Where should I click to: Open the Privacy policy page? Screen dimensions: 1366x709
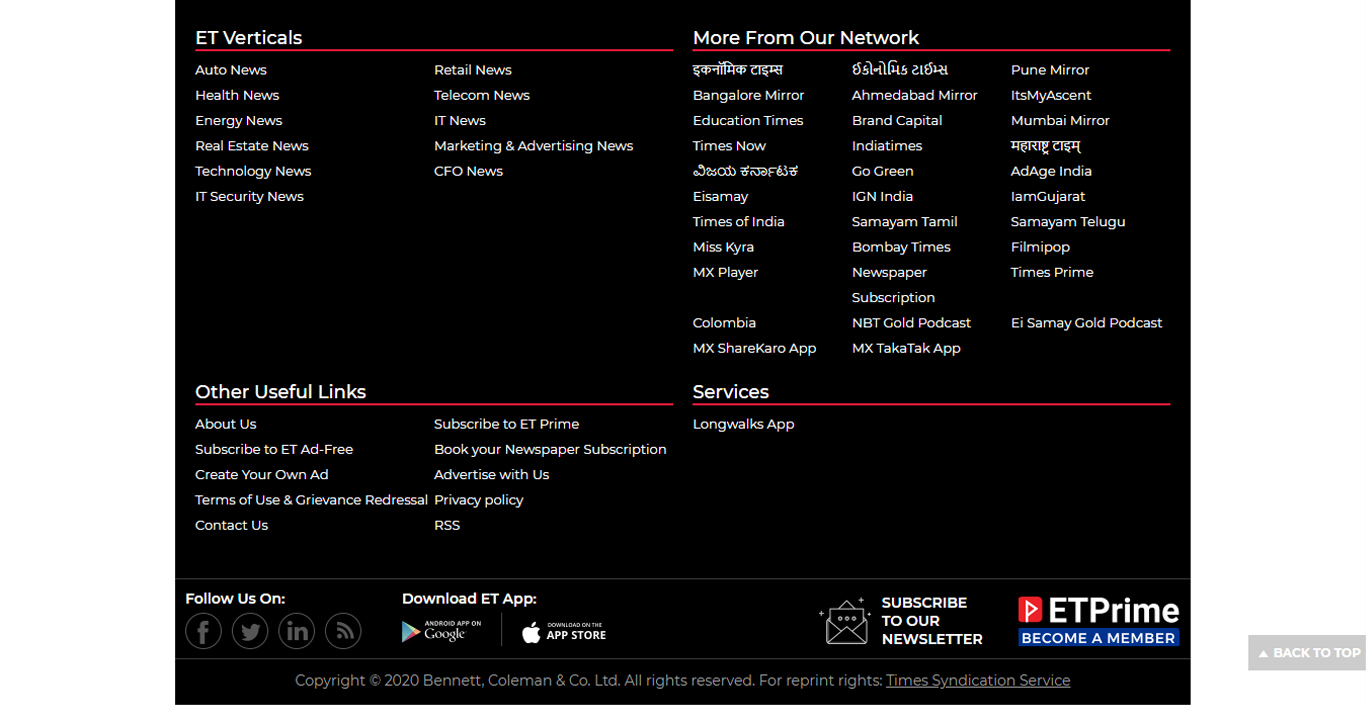point(478,500)
